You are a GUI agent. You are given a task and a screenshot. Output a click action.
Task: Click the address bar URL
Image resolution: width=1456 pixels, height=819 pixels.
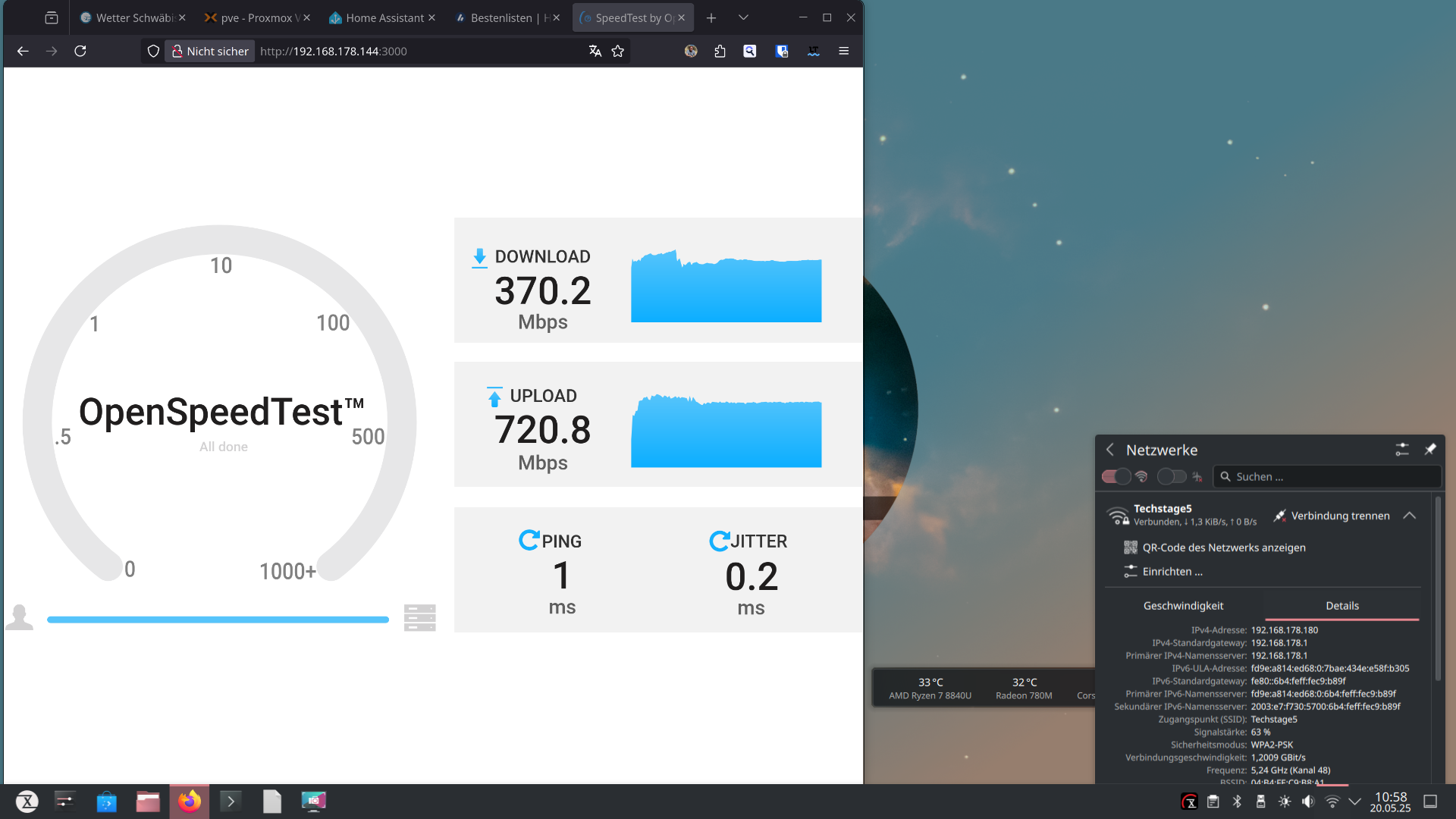(334, 51)
